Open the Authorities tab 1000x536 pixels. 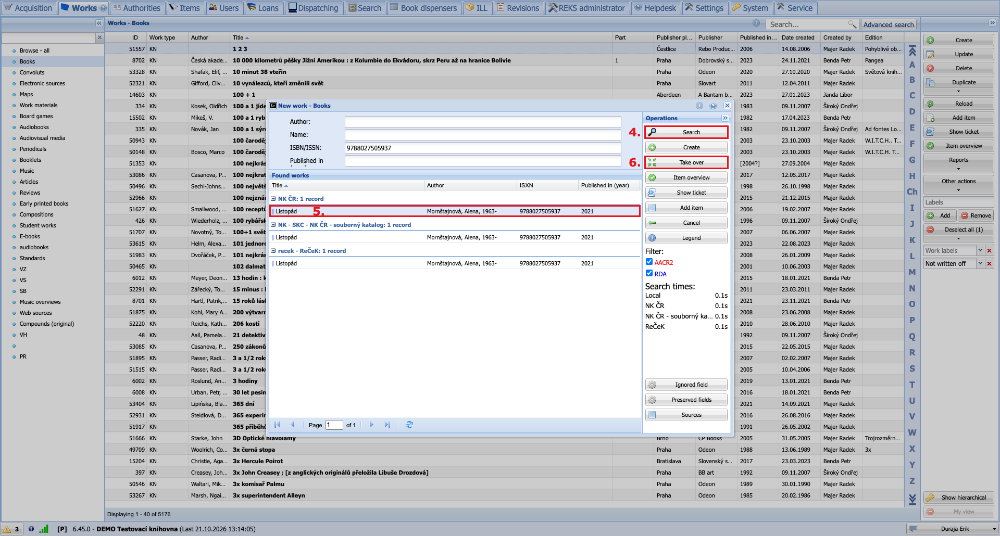[136, 8]
